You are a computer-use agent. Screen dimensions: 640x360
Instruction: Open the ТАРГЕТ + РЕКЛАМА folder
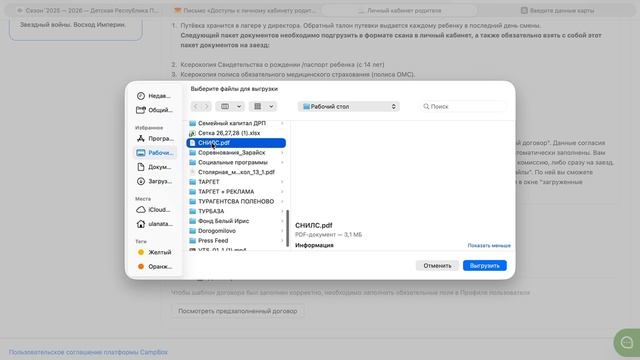(236, 192)
